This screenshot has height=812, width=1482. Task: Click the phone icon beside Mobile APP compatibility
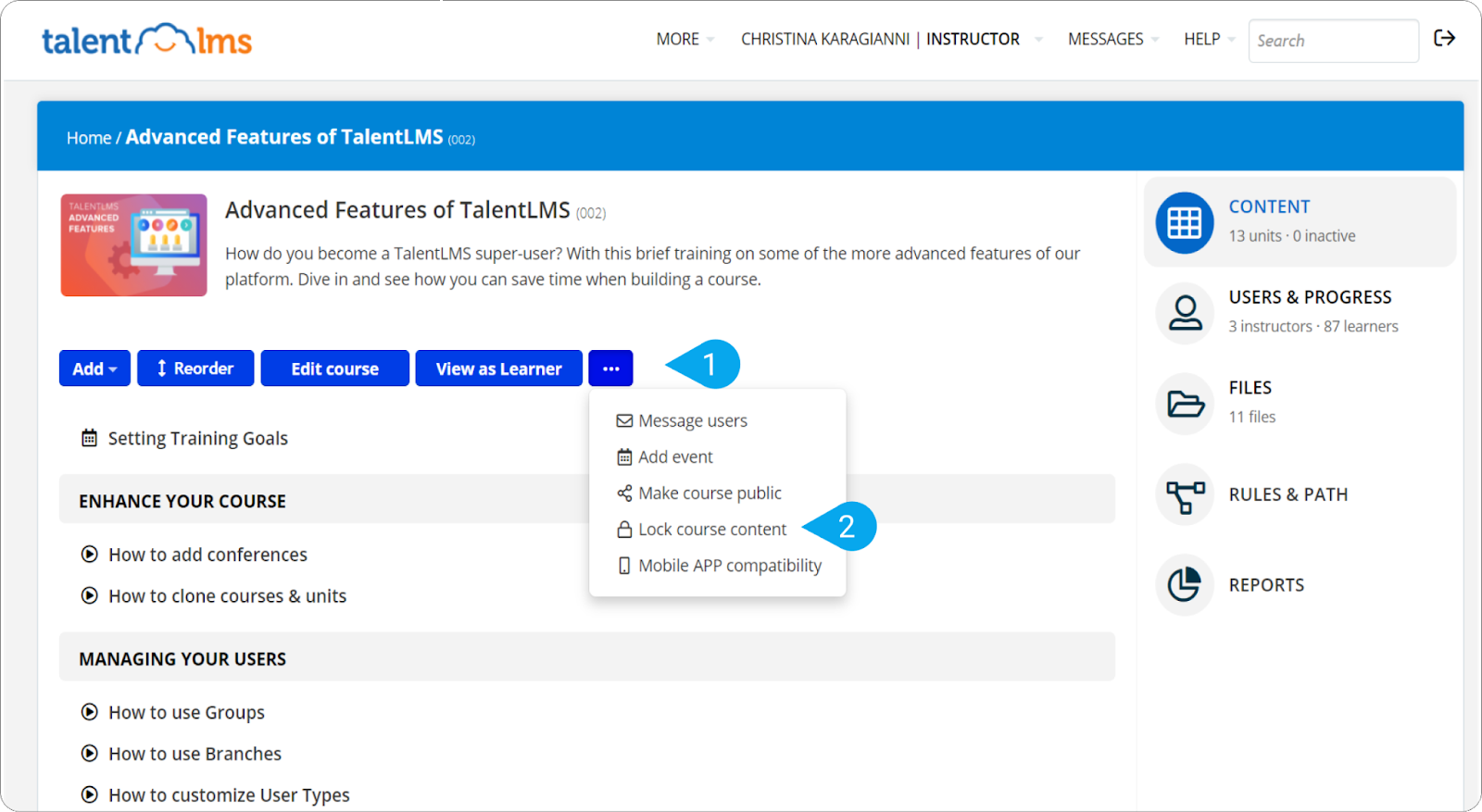[x=624, y=566]
